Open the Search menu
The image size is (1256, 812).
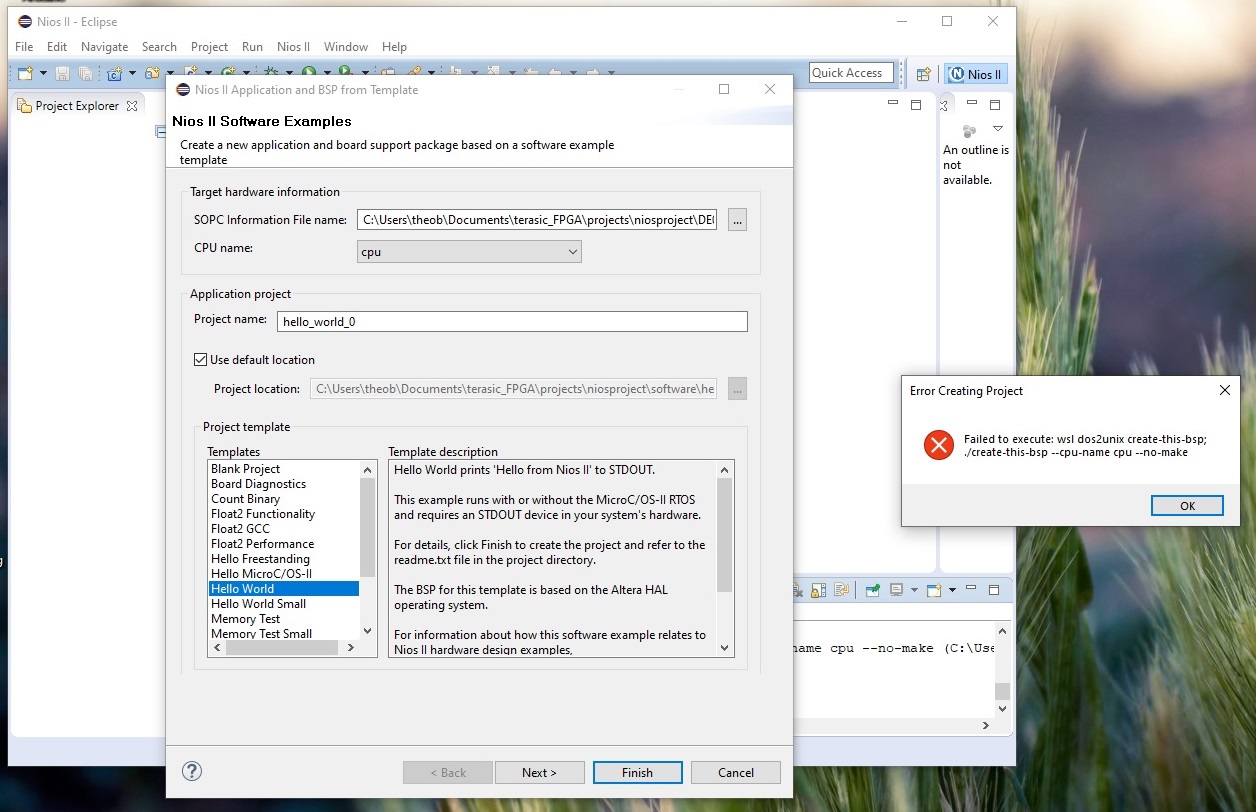click(x=159, y=47)
